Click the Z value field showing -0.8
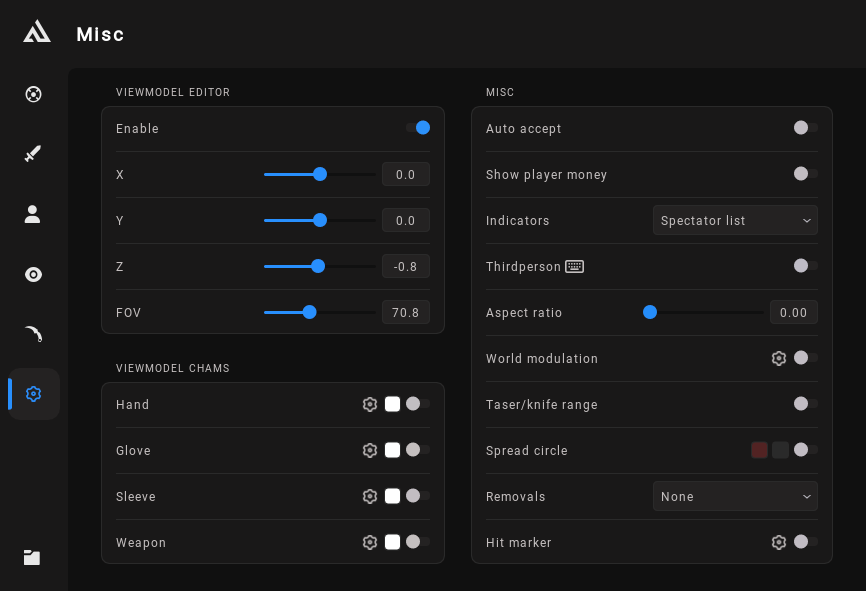 click(406, 266)
